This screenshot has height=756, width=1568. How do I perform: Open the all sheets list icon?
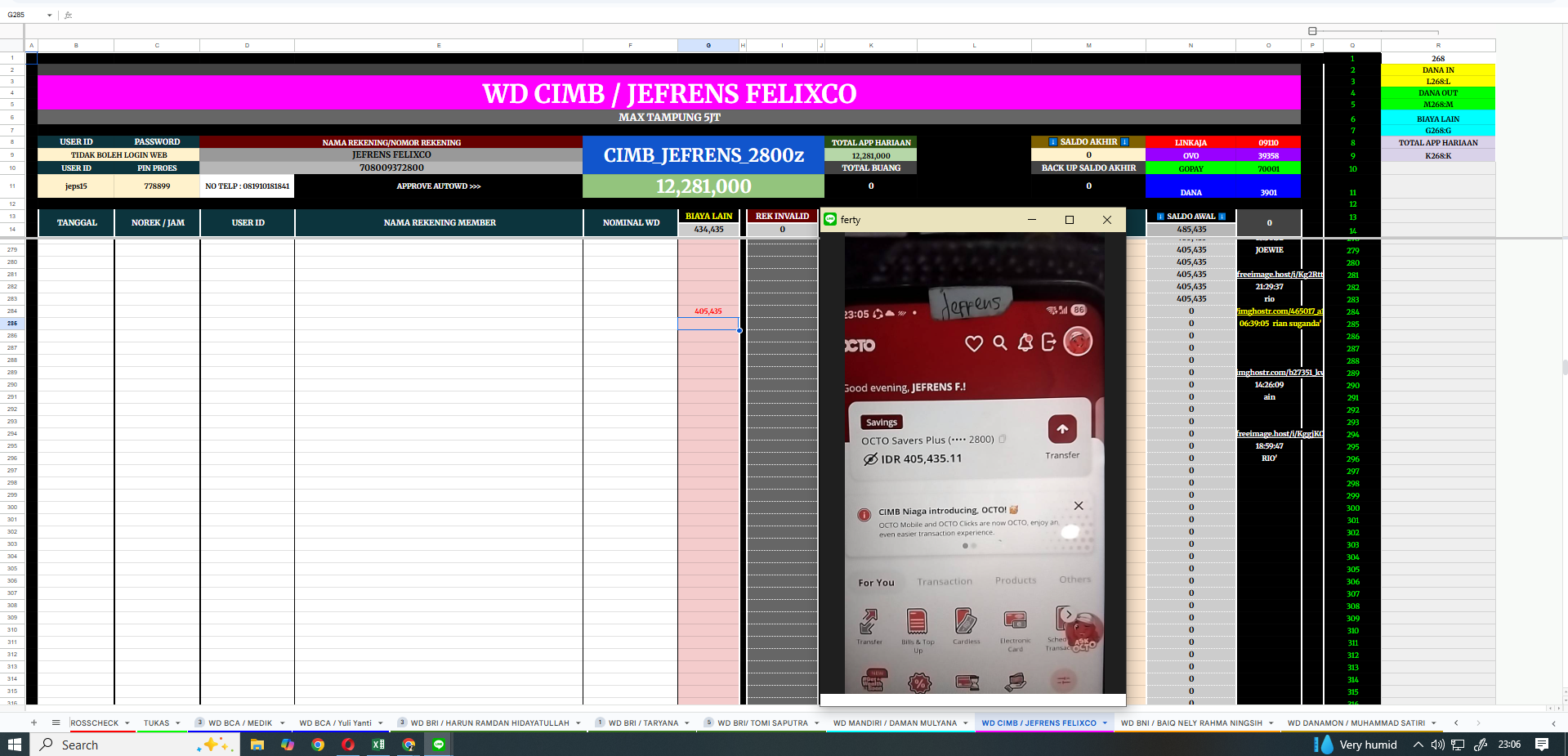(x=56, y=722)
